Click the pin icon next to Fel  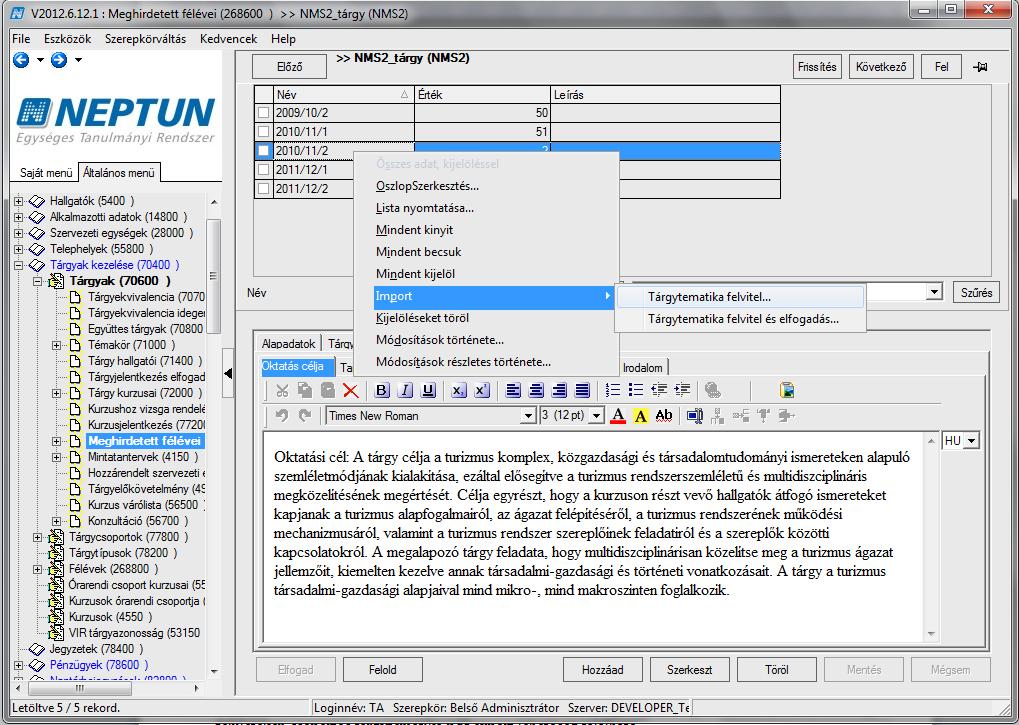[x=981, y=67]
